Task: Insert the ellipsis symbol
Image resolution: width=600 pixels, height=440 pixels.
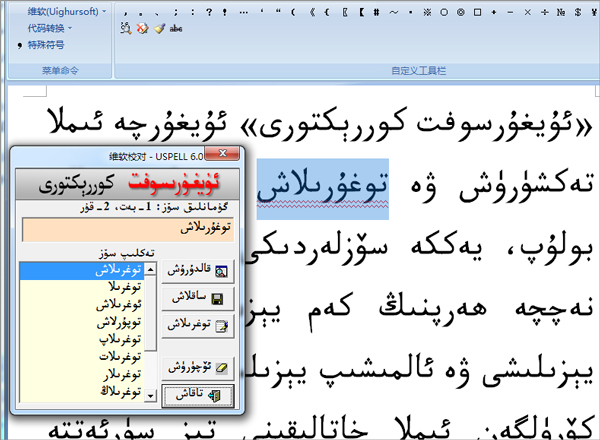Action: click(243, 13)
